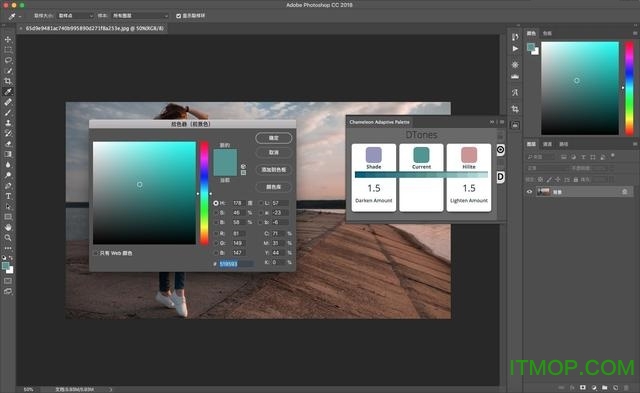
Task: Open the Character panel icon in collapsed dock
Action: (x=515, y=93)
